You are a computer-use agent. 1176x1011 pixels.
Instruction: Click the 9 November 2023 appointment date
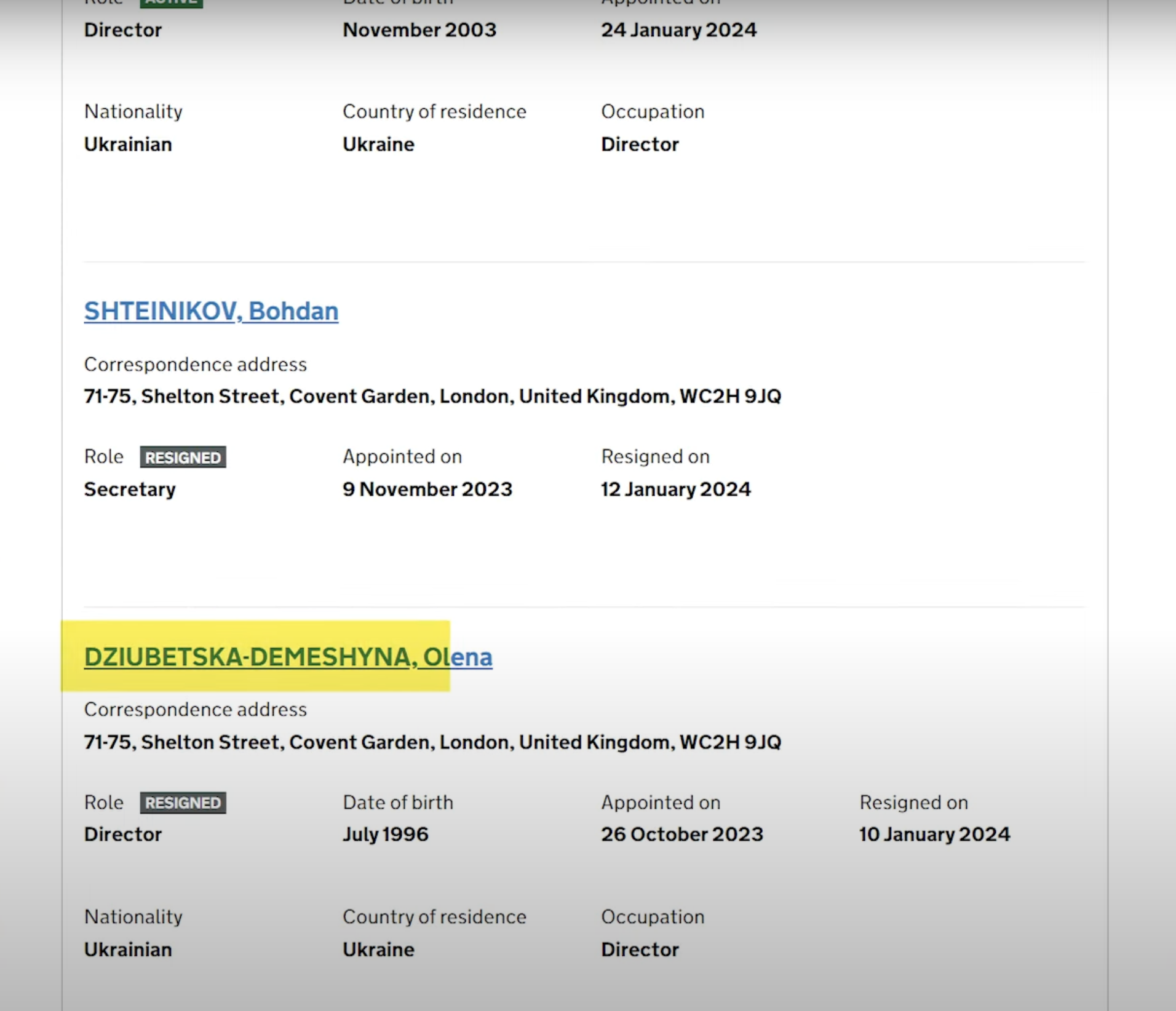(427, 489)
